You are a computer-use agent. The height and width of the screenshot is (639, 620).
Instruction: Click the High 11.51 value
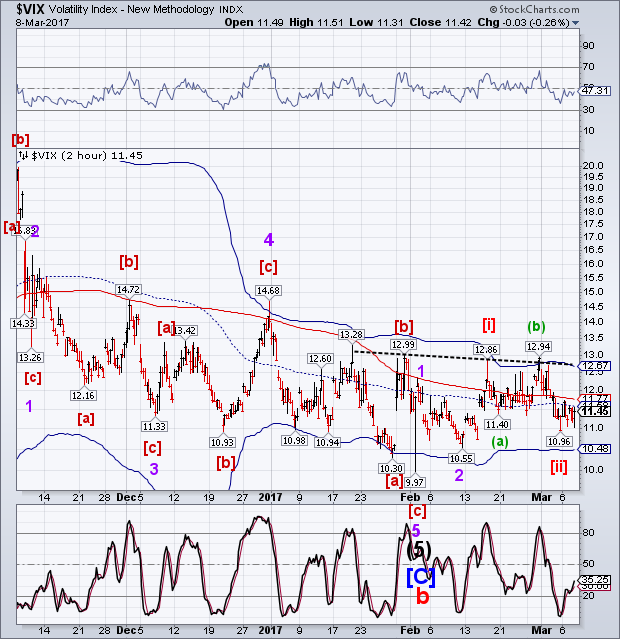[x=316, y=22]
